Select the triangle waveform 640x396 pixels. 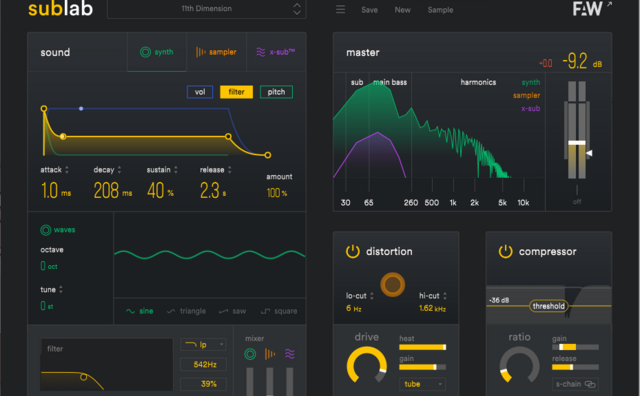click(x=186, y=311)
